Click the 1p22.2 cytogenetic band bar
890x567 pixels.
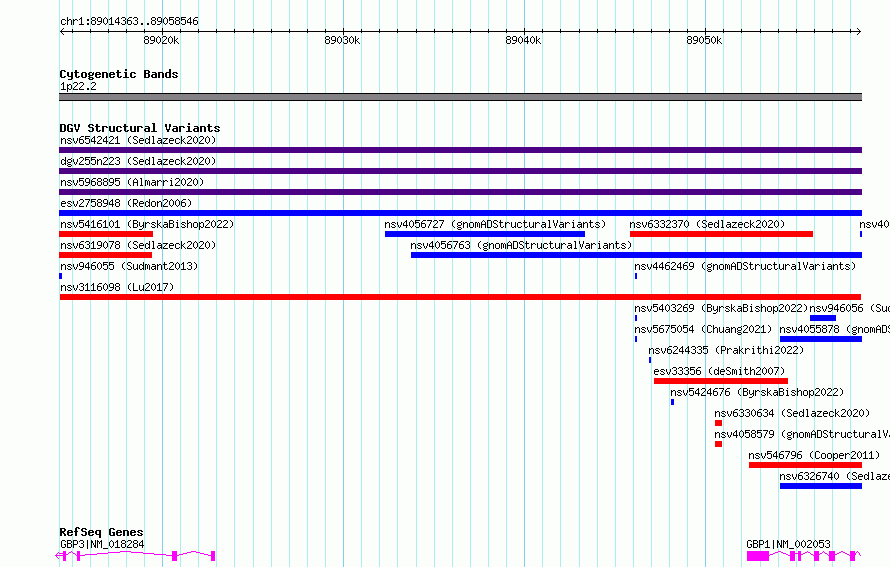point(460,97)
